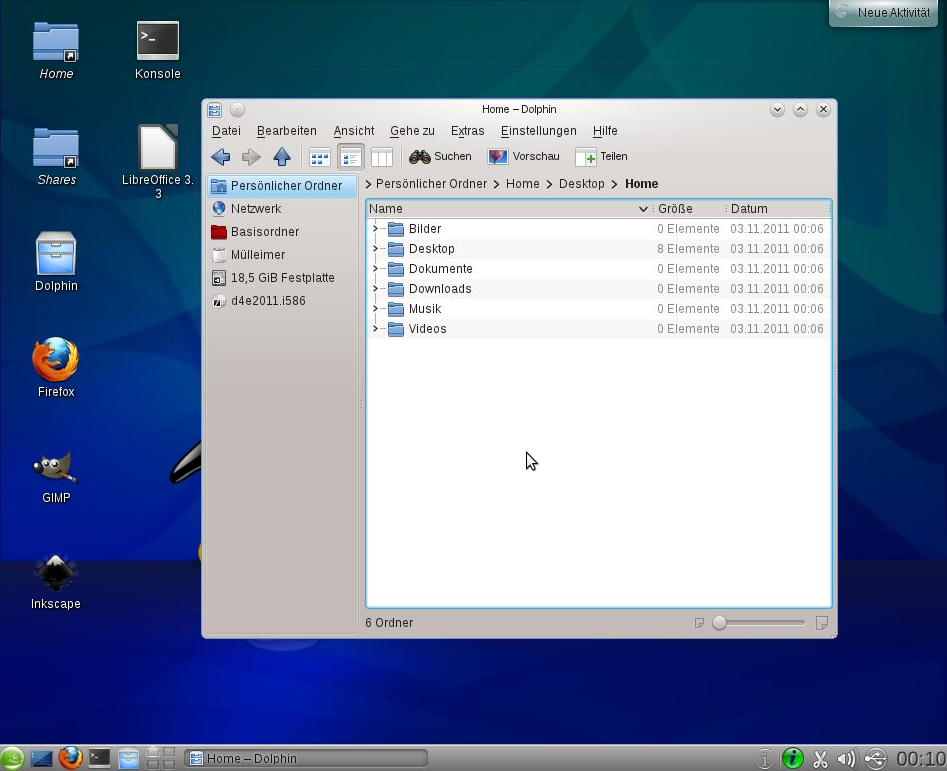
Task: Select the Musik folder icon
Action: 396,309
